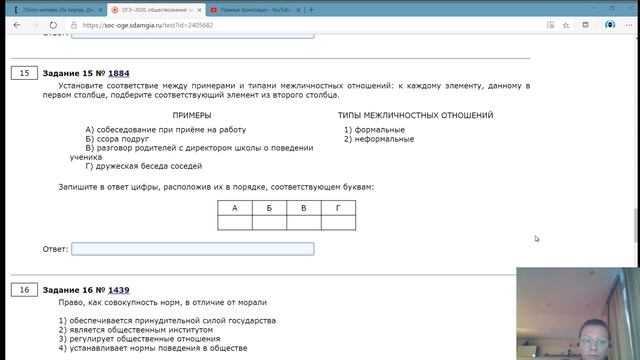Click the text 'собеседование при приёме на работу'
The height and width of the screenshot is (360, 640).
[x=171, y=130]
